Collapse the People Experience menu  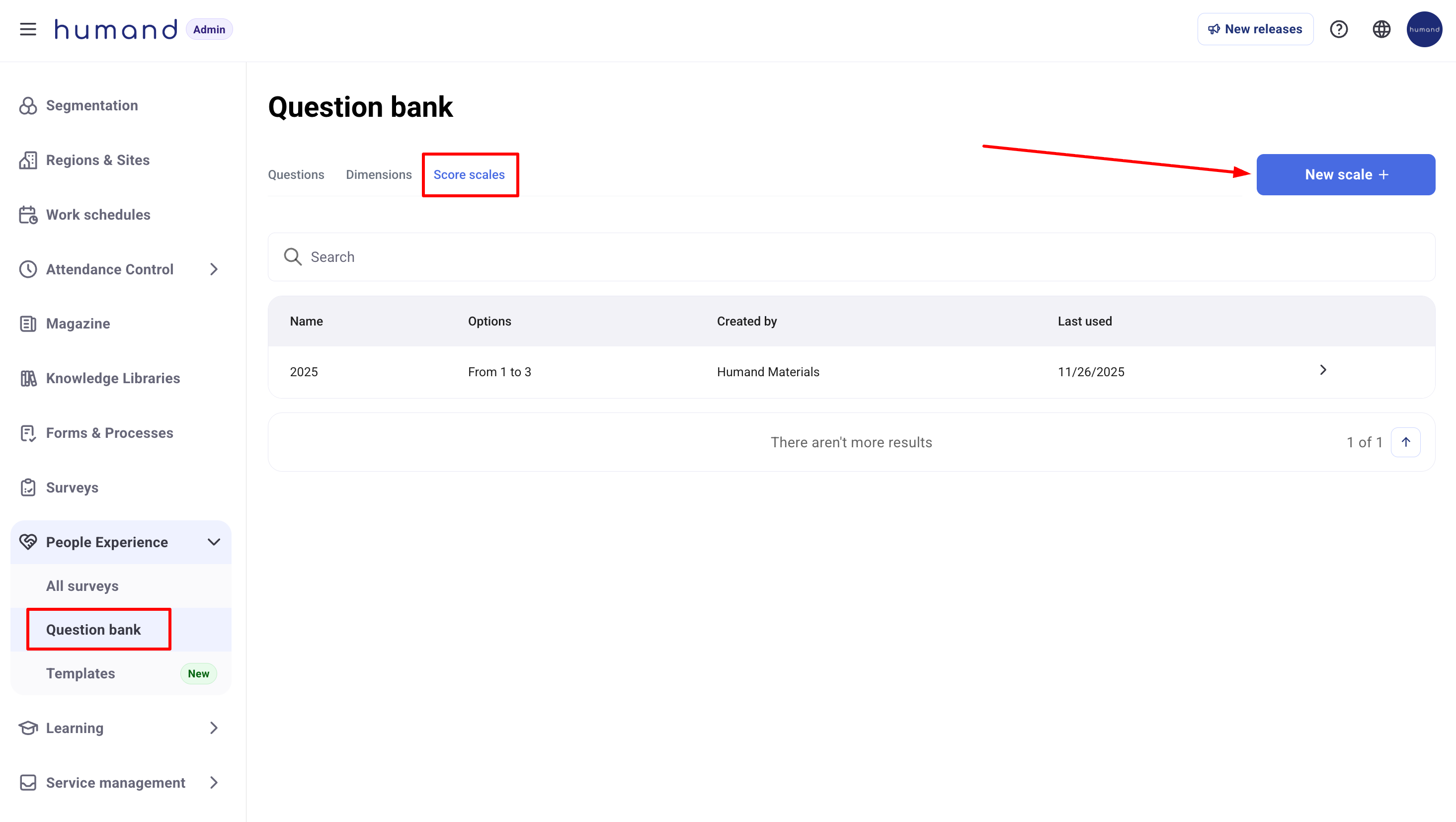click(214, 542)
